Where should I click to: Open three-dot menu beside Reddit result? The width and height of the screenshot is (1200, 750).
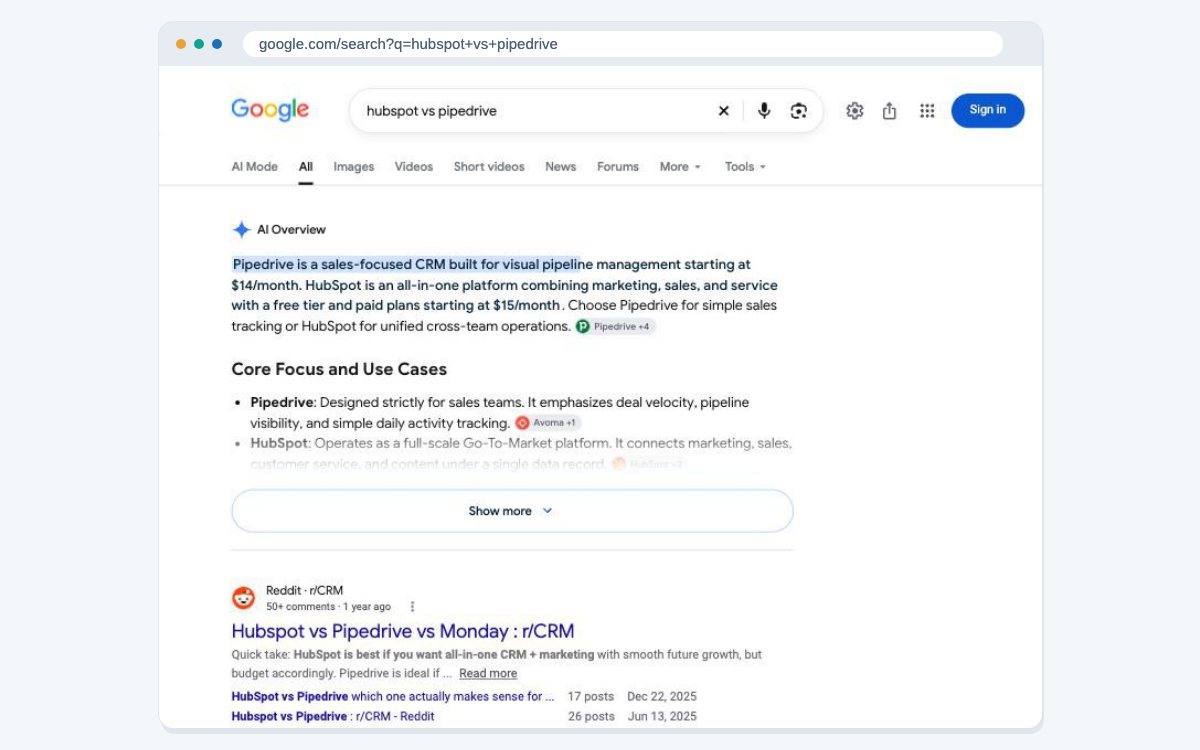click(x=412, y=607)
